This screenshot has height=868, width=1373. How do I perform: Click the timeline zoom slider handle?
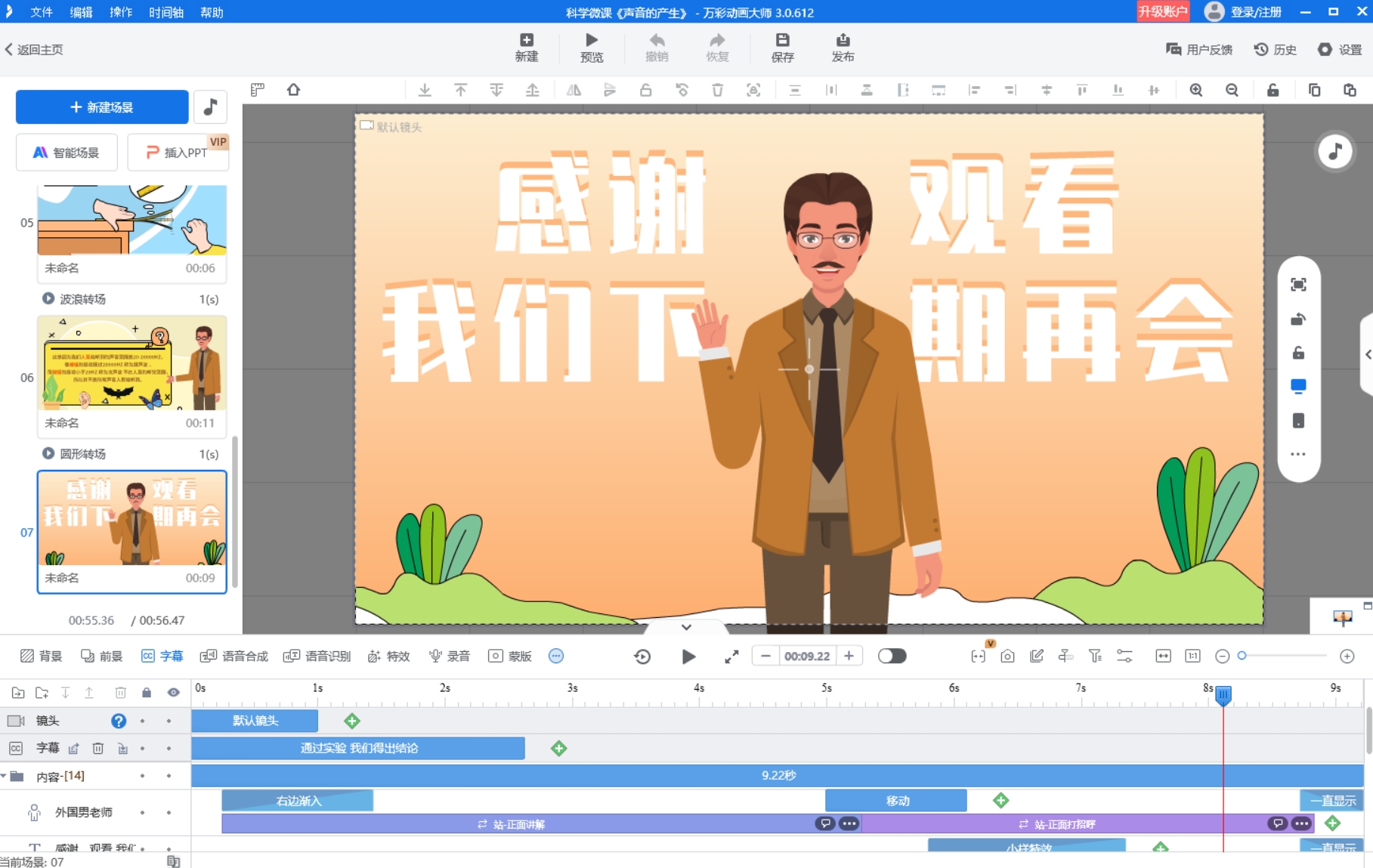pos(1242,656)
